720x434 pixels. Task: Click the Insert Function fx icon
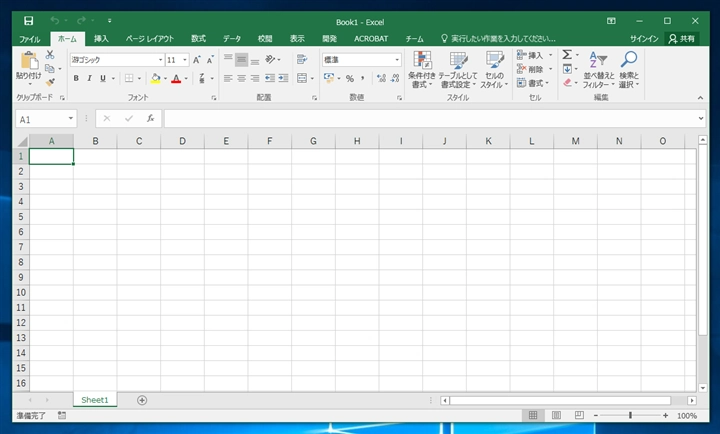pyautogui.click(x=150, y=118)
